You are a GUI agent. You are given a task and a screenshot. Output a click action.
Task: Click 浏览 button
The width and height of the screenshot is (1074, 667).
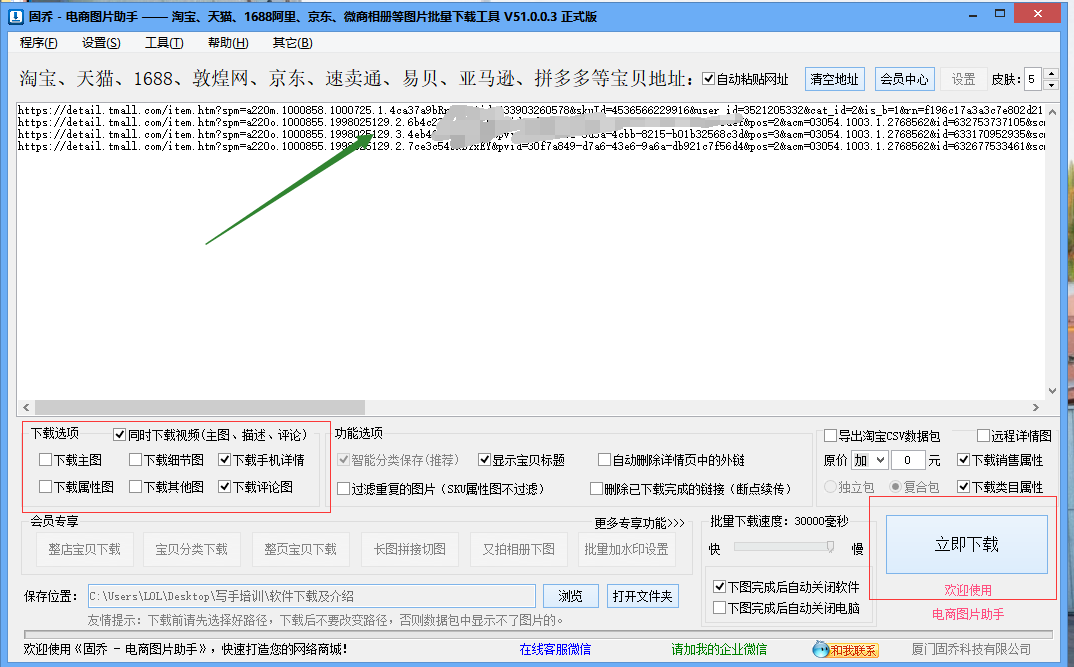571,596
